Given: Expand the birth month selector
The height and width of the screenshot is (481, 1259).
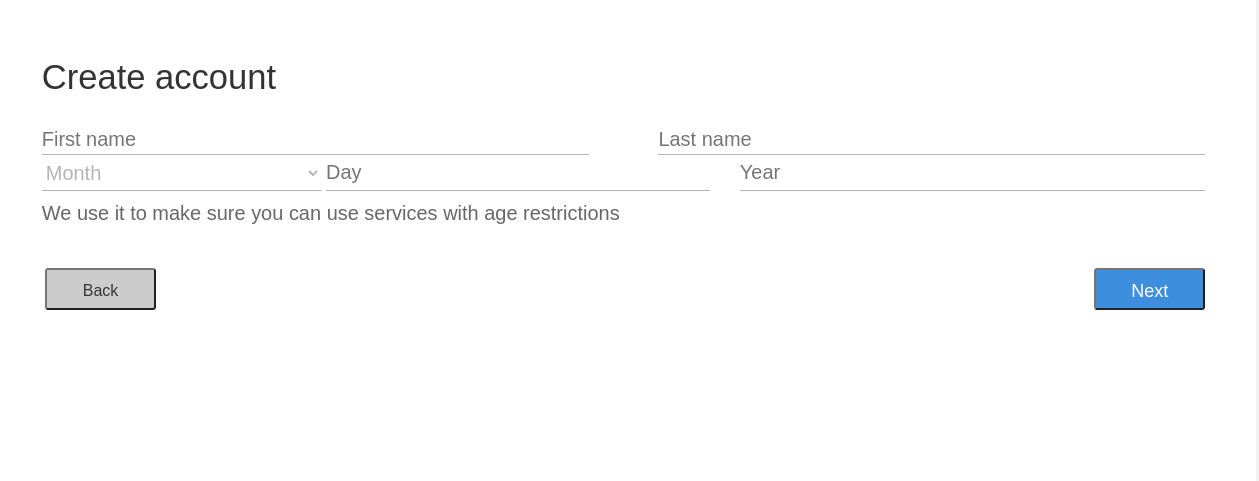Looking at the screenshot, I should 181,173.
